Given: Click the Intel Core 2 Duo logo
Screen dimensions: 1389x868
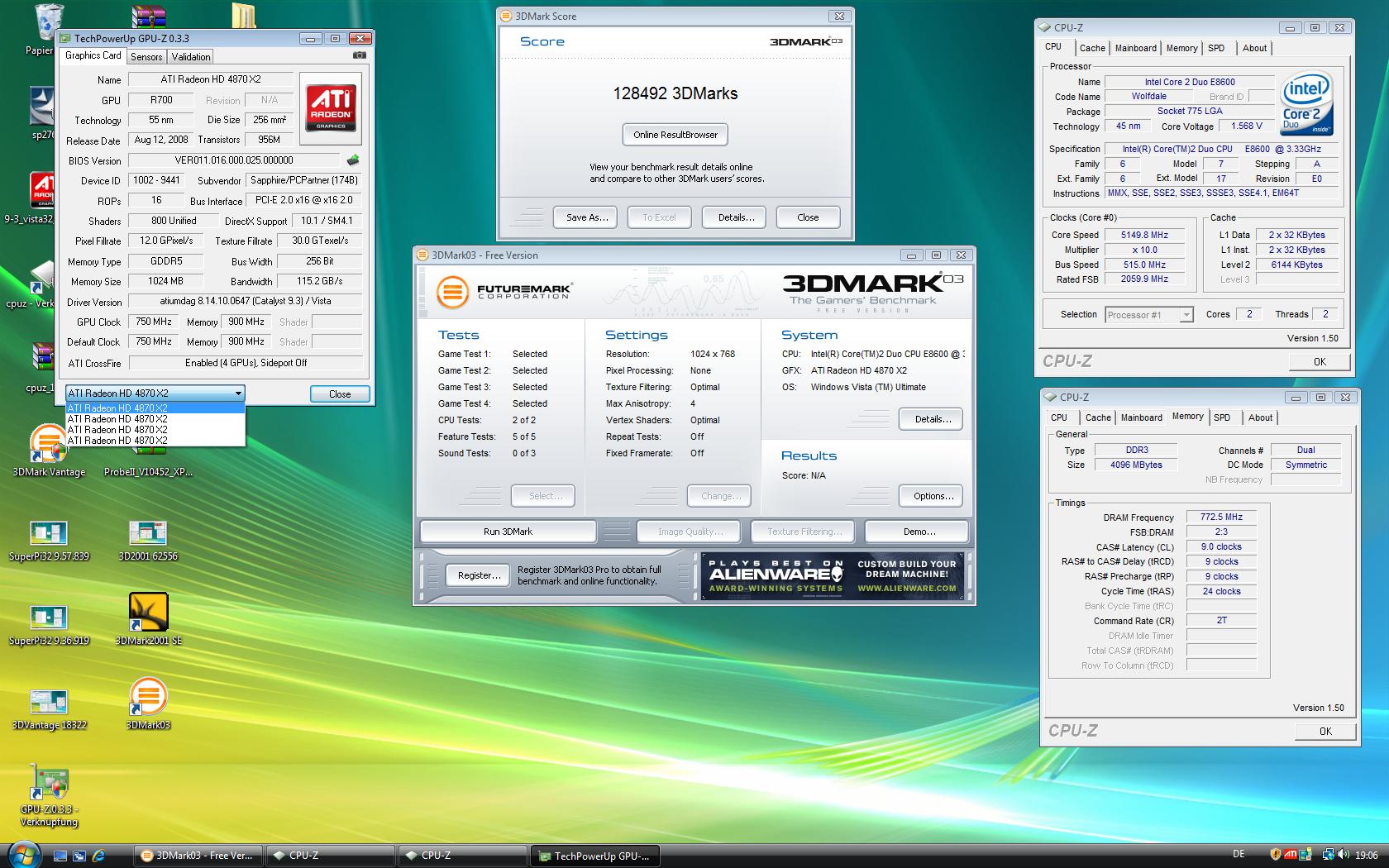Looking at the screenshot, I should pyautogui.click(x=1306, y=103).
